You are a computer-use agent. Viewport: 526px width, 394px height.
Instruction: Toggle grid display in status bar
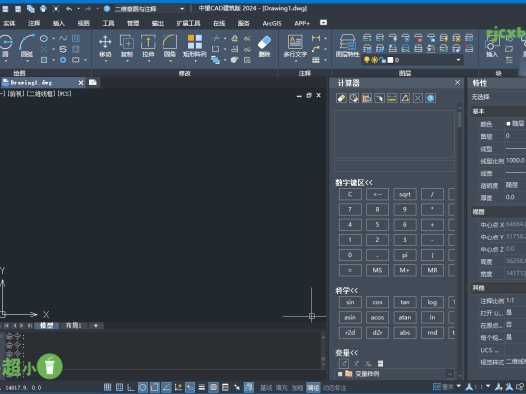click(x=119, y=387)
